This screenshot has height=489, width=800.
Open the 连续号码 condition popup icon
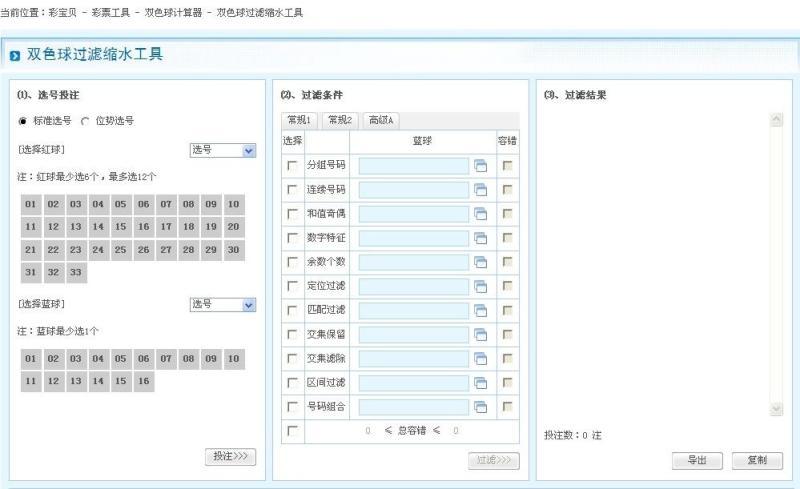coord(480,190)
